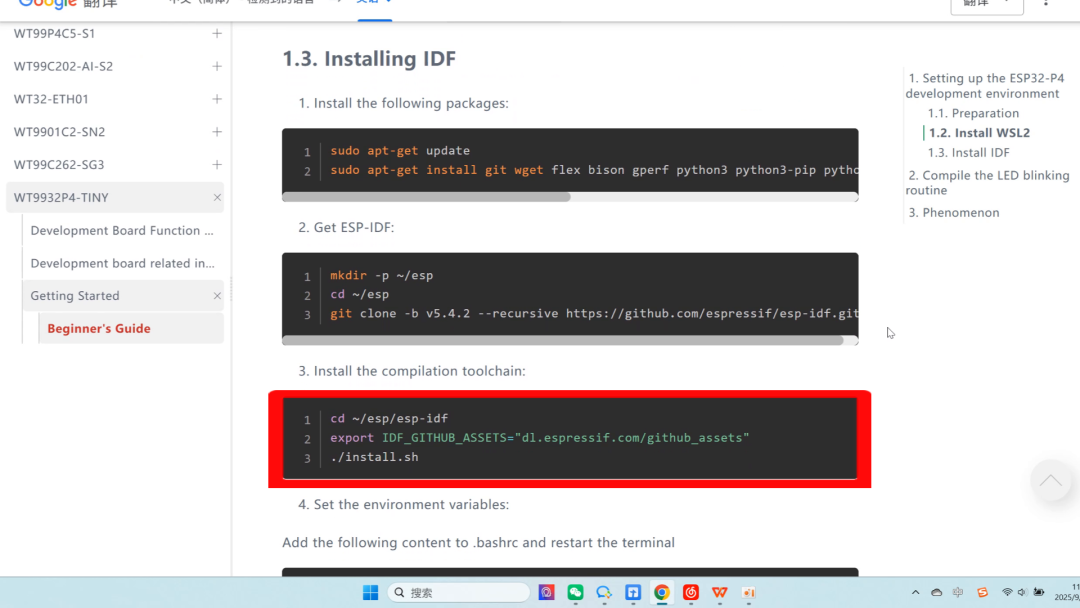Open the volume speaker tray icon
This screenshot has height=608, width=1080.
pyautogui.click(x=1022, y=592)
